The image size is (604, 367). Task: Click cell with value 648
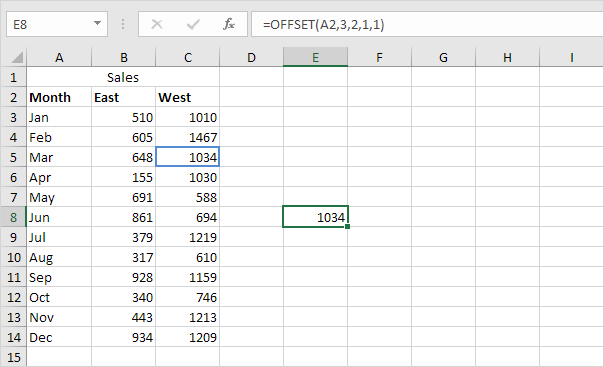click(x=124, y=158)
